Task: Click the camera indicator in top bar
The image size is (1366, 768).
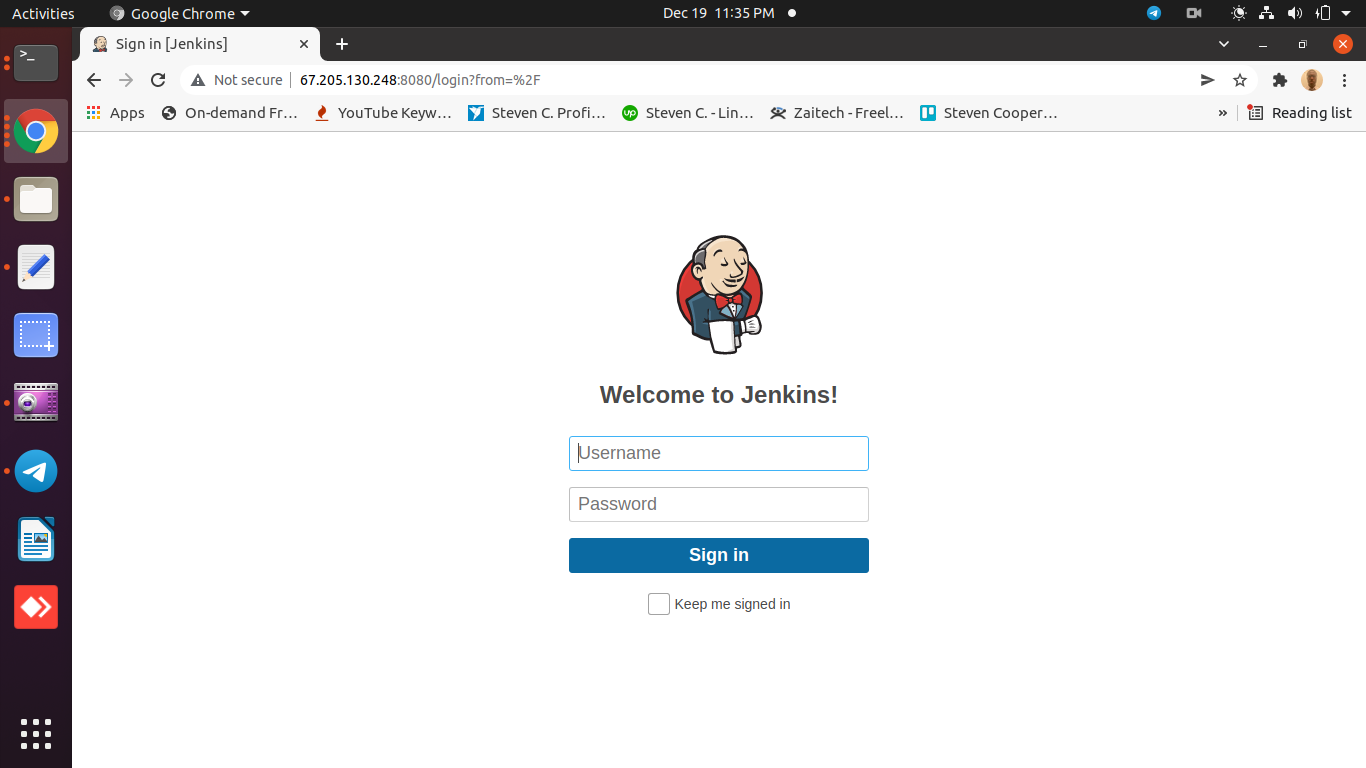Action: click(1193, 13)
